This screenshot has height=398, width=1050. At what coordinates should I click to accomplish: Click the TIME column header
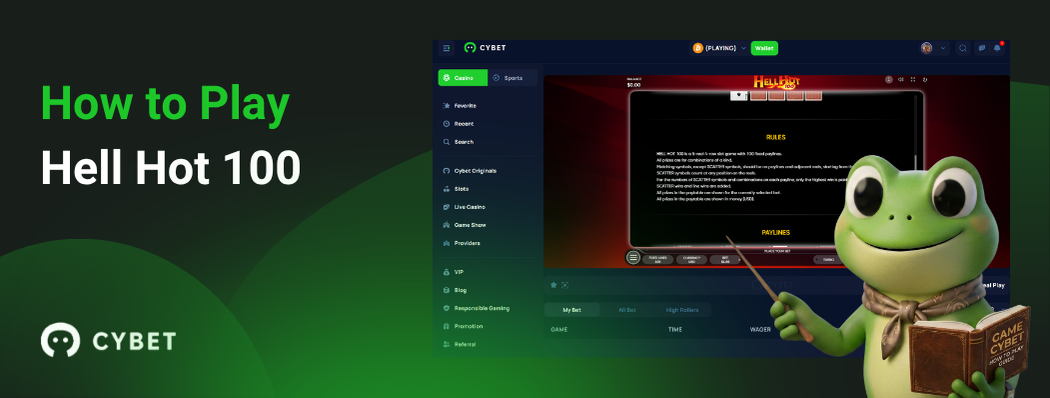click(x=675, y=330)
